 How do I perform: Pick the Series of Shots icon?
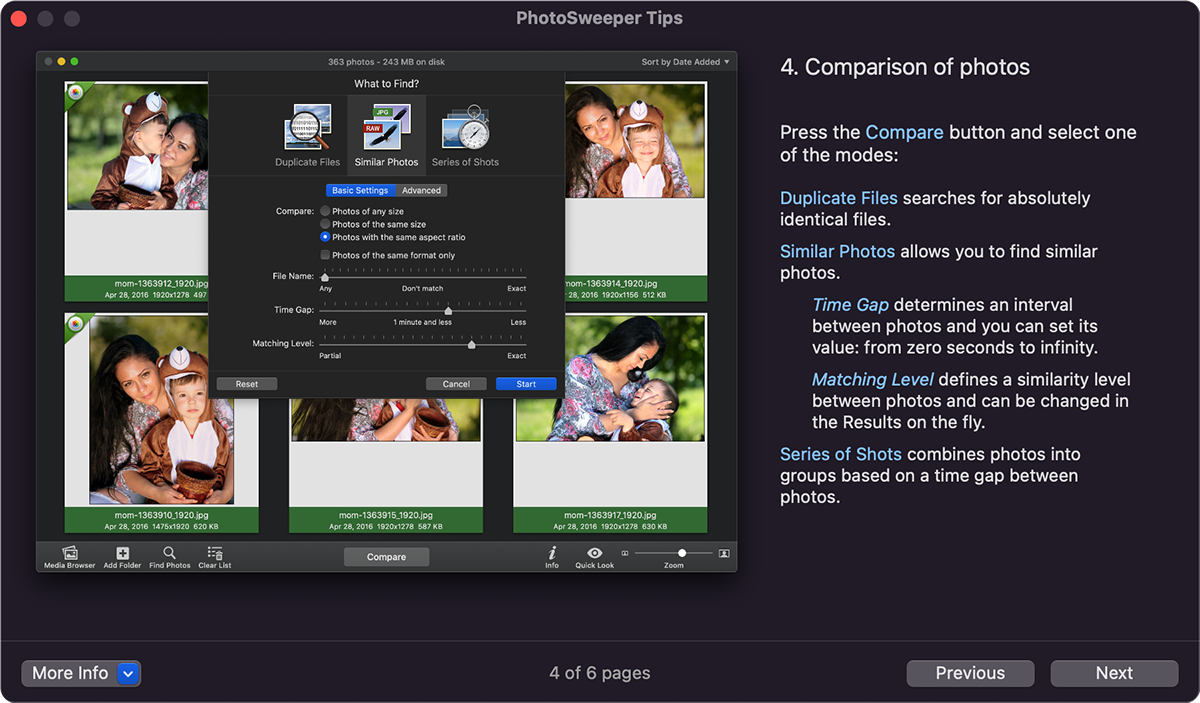point(465,128)
